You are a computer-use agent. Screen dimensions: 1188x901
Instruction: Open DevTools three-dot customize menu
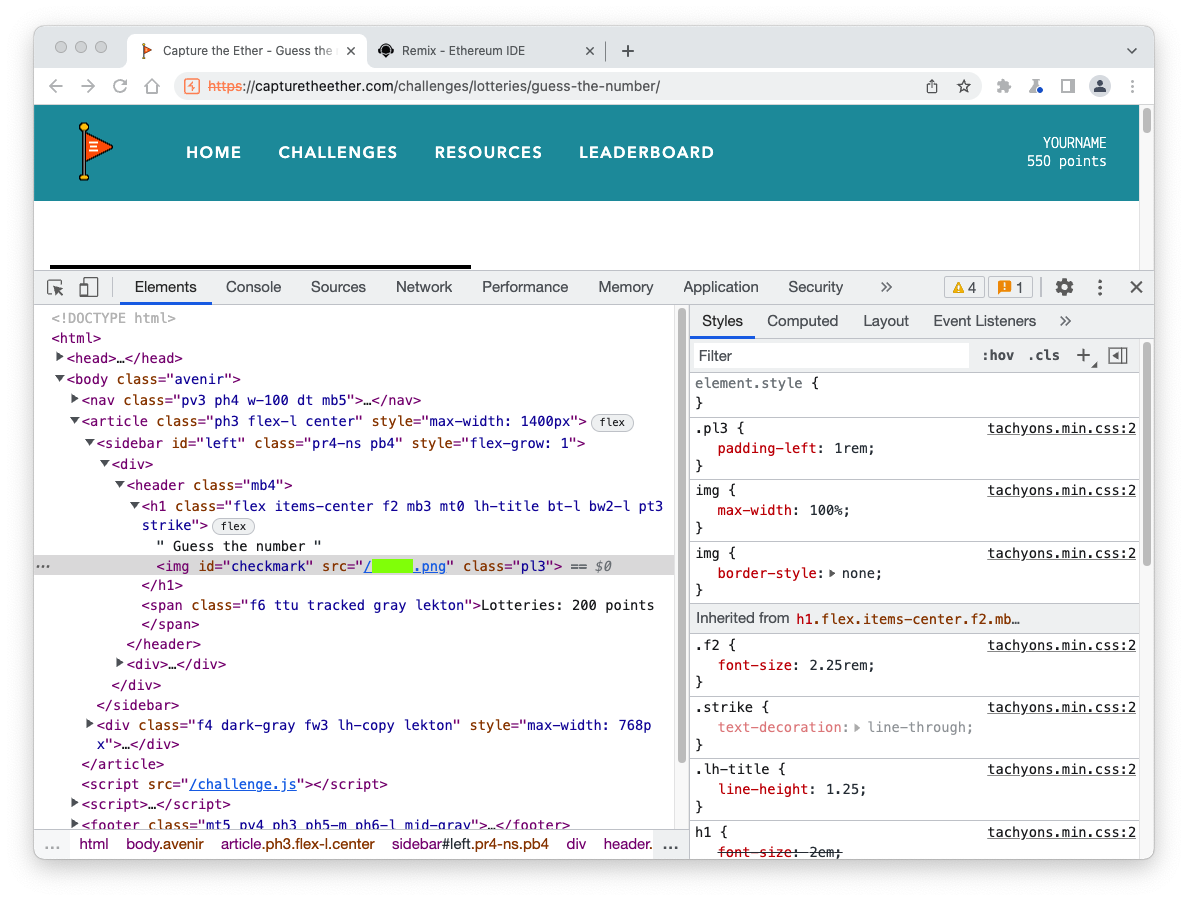tap(1100, 287)
